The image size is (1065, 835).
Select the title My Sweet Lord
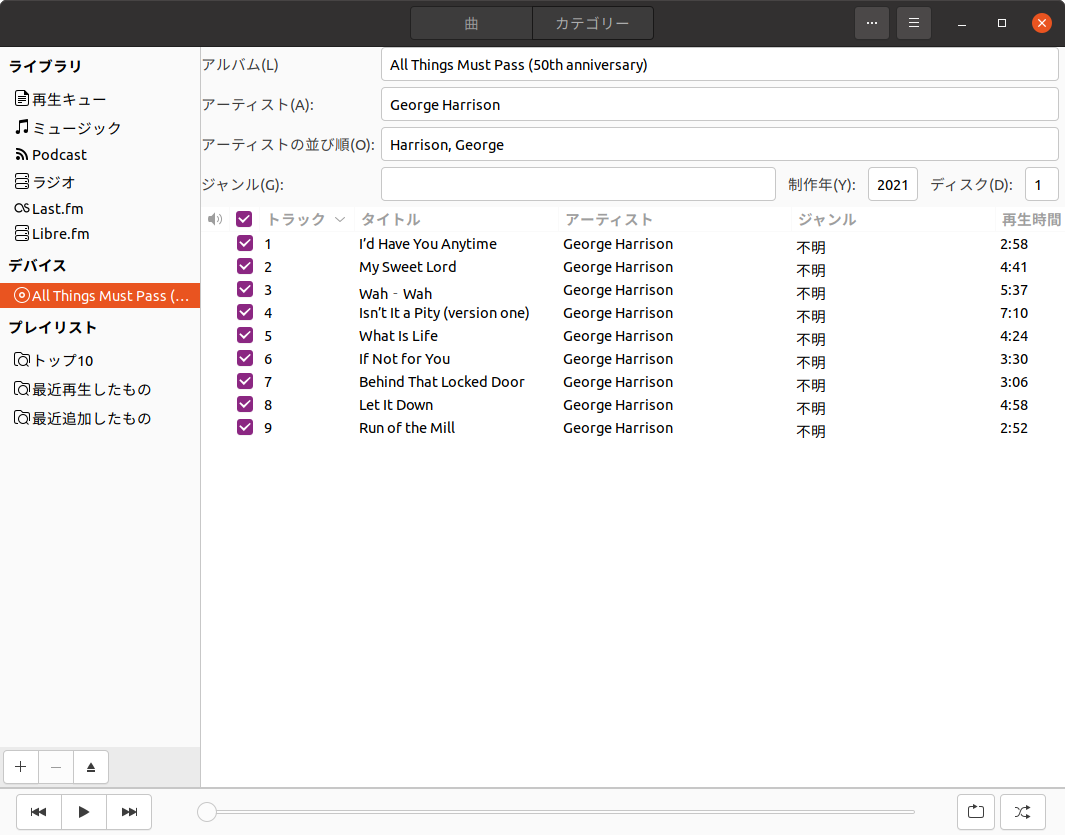click(x=408, y=267)
